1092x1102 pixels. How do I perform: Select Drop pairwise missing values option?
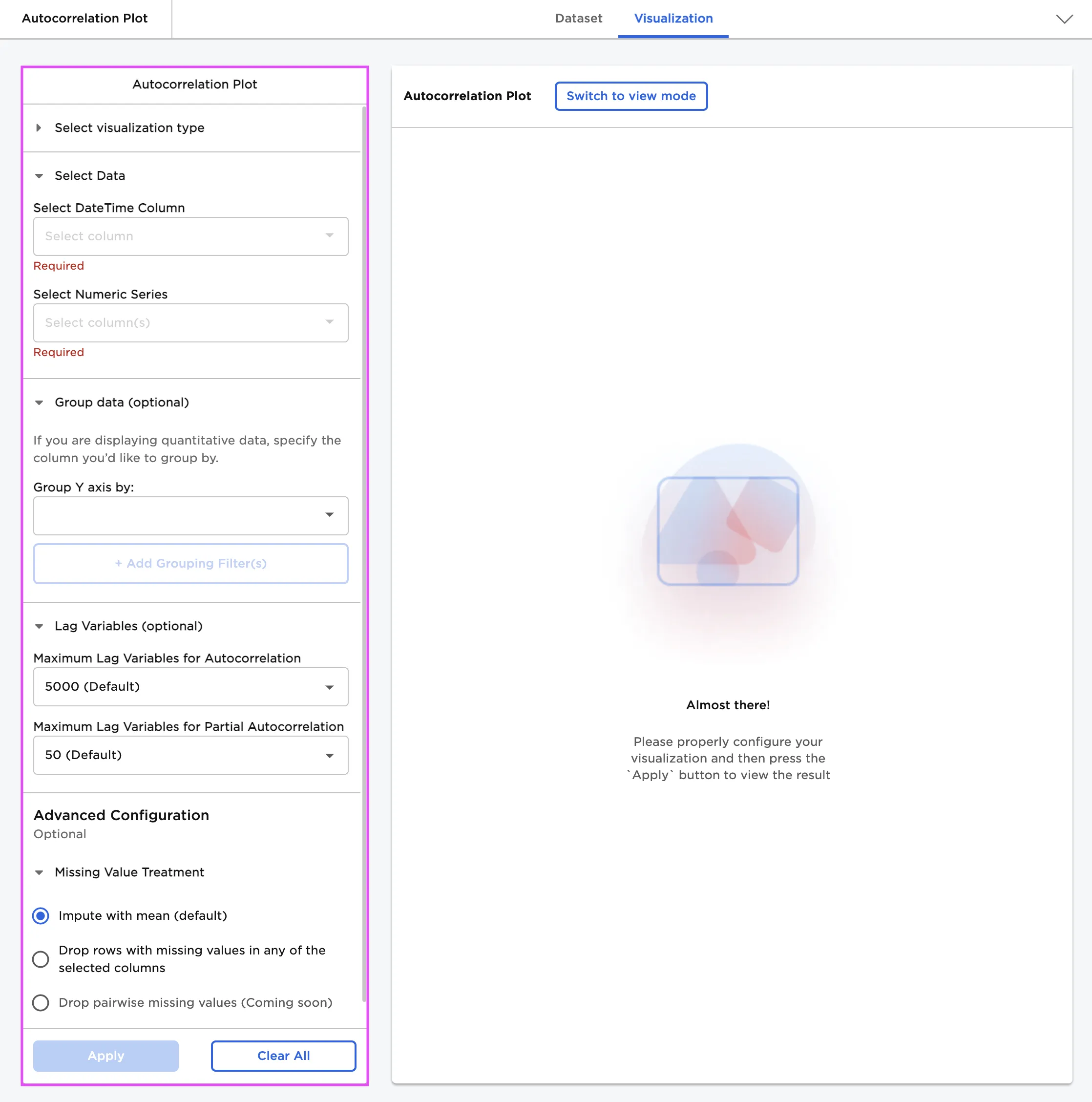coord(41,1003)
